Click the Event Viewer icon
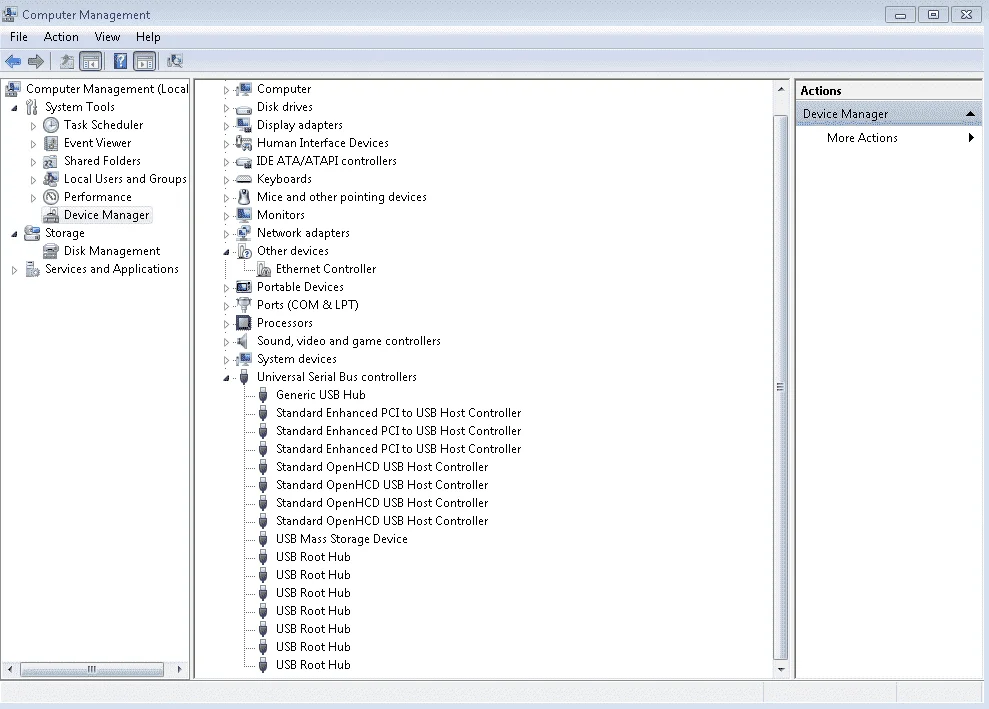989x709 pixels. click(51, 143)
